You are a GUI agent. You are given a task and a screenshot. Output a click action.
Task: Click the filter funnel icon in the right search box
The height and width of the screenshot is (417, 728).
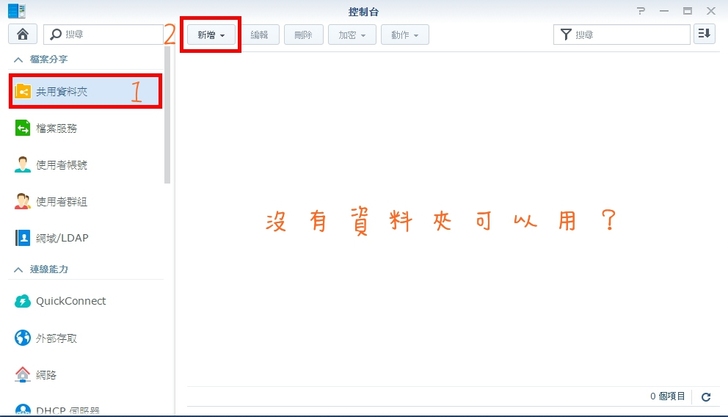pos(566,34)
